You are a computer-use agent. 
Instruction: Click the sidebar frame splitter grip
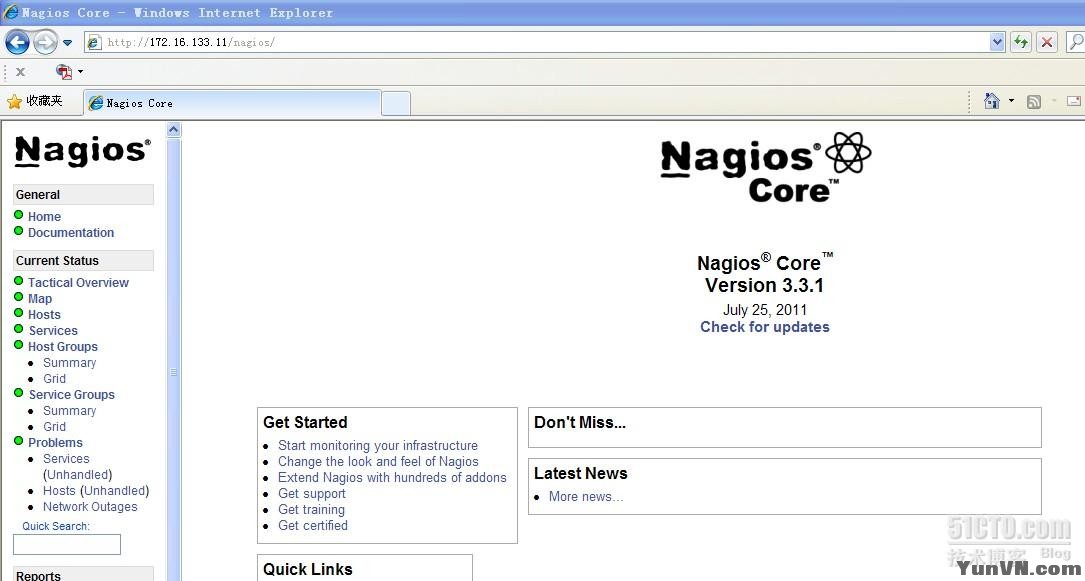click(174, 372)
